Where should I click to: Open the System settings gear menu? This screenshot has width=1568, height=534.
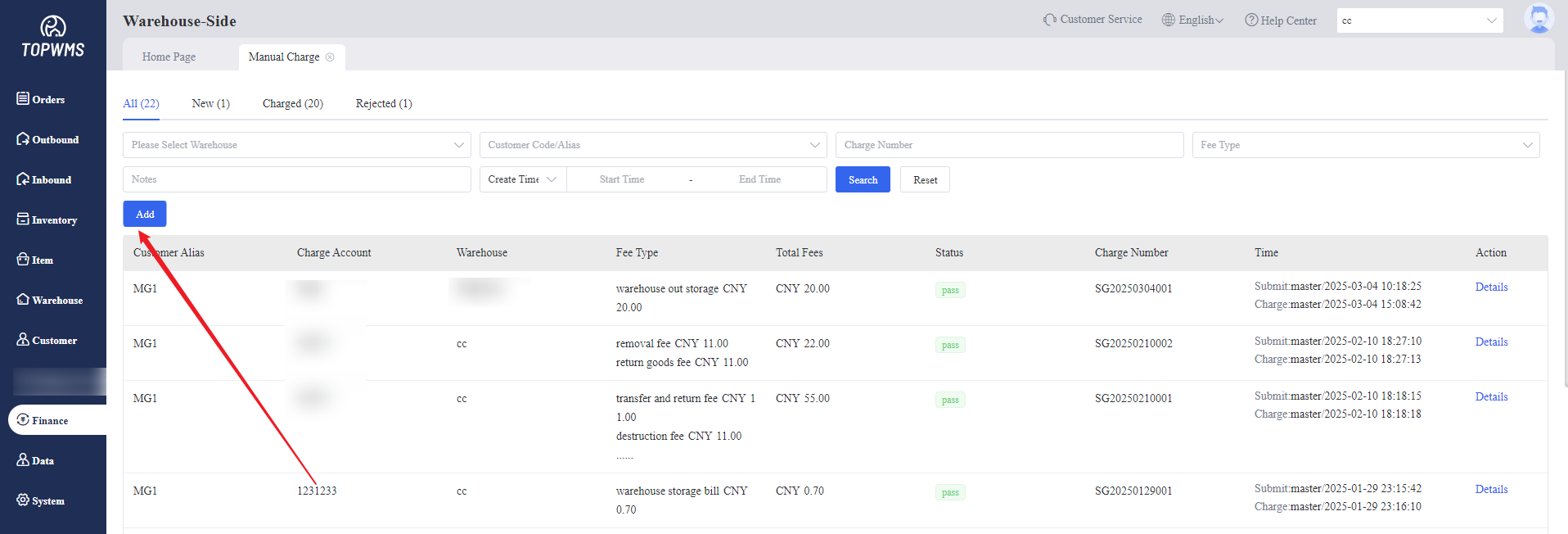(40, 500)
